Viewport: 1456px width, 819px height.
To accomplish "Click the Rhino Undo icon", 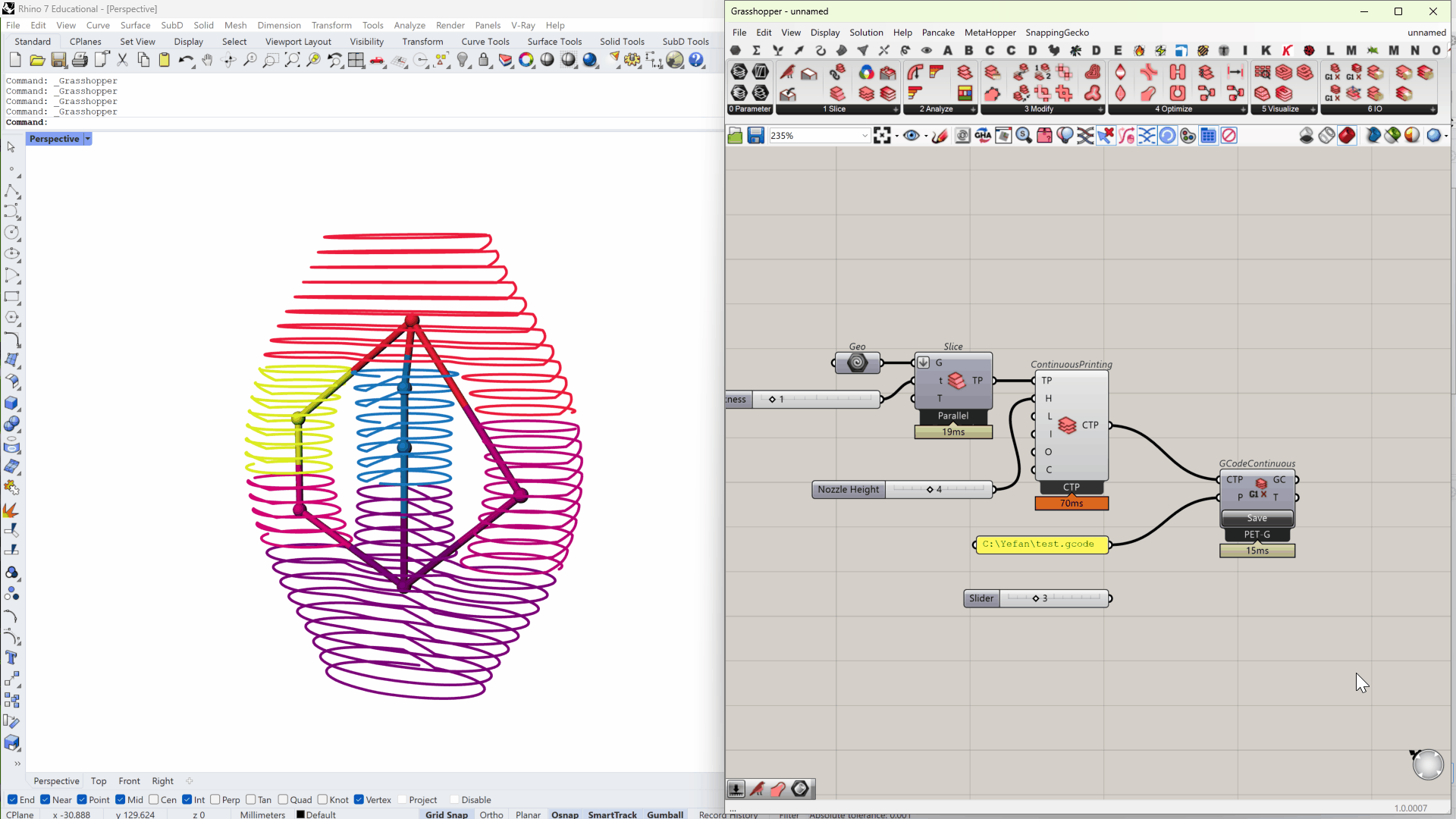I will point(184,61).
